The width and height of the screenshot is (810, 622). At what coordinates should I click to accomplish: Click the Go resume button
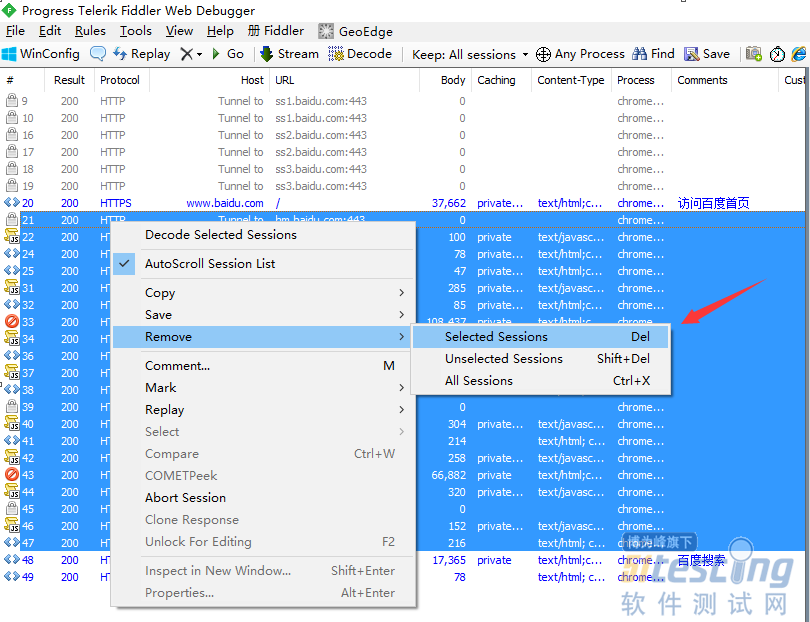[x=228, y=54]
